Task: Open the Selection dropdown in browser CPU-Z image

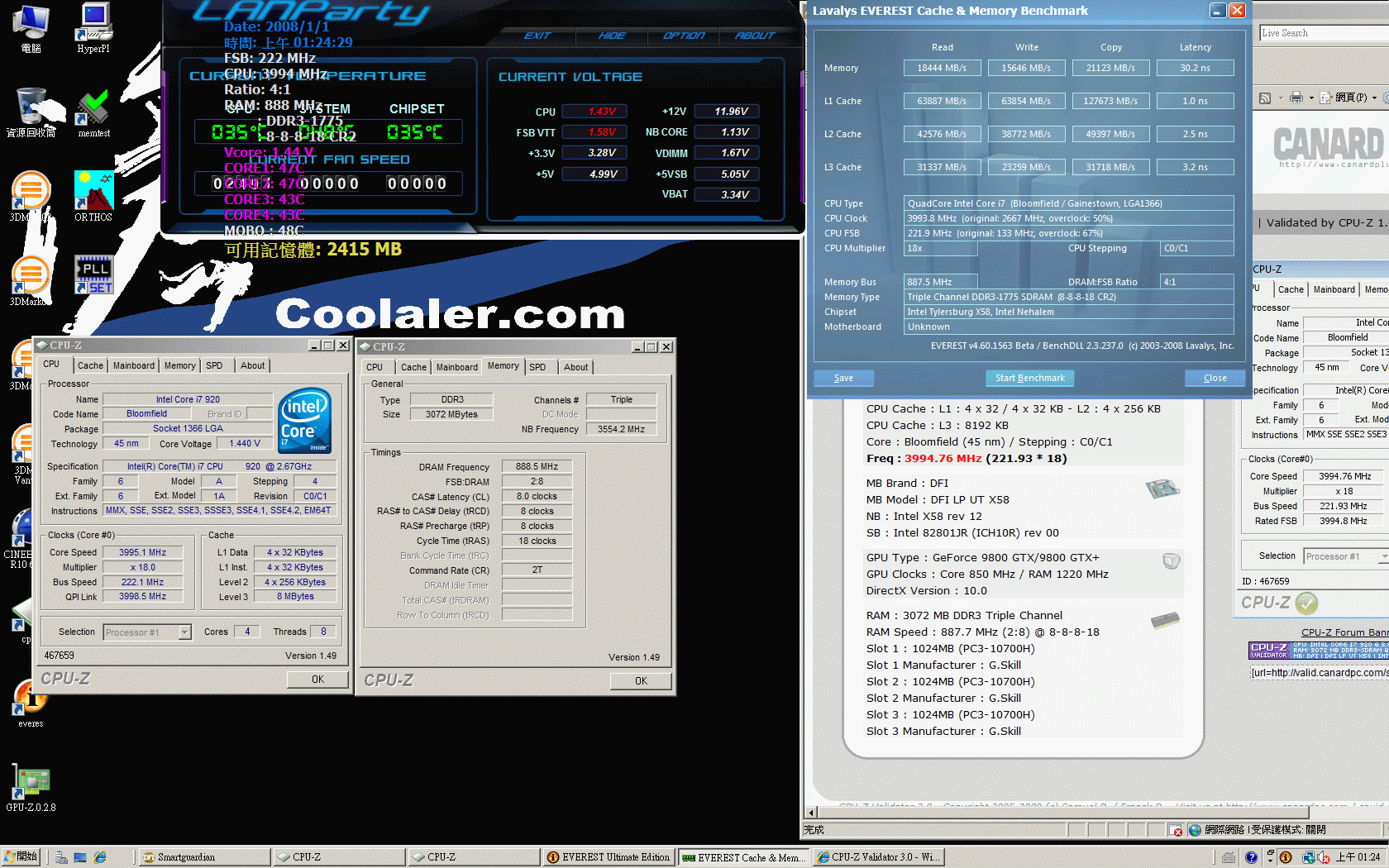Action: pos(1383,556)
